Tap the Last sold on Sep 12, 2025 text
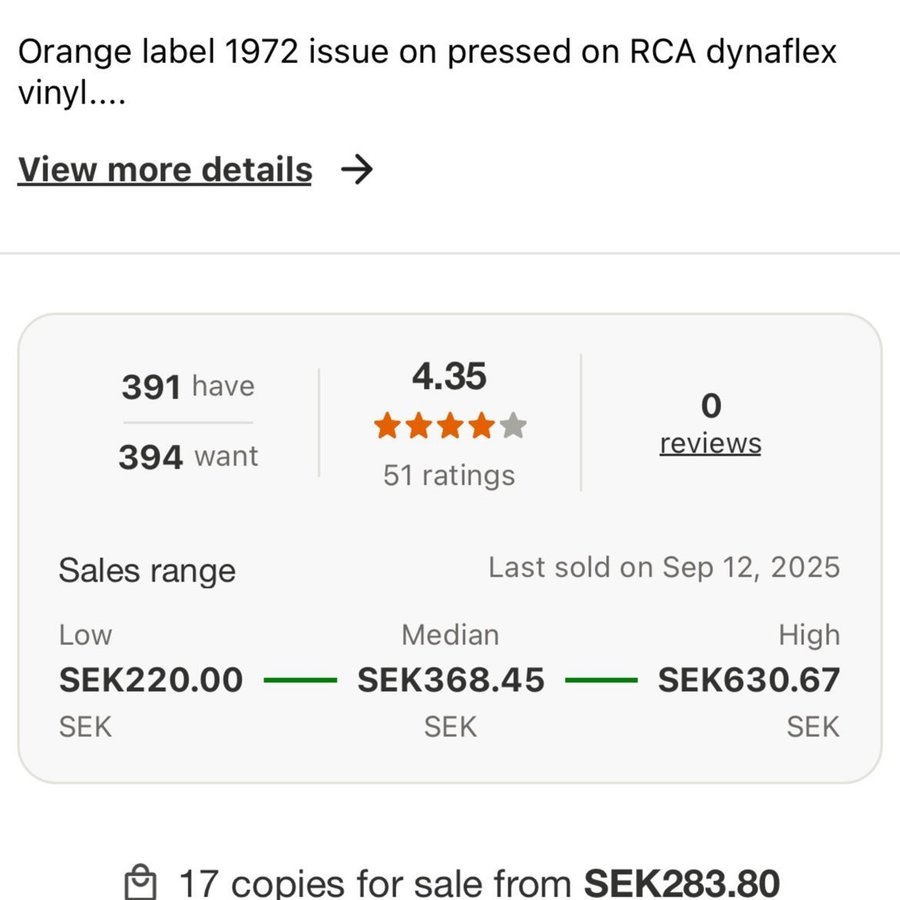Screen dimensions: 900x900 pyautogui.click(x=664, y=568)
